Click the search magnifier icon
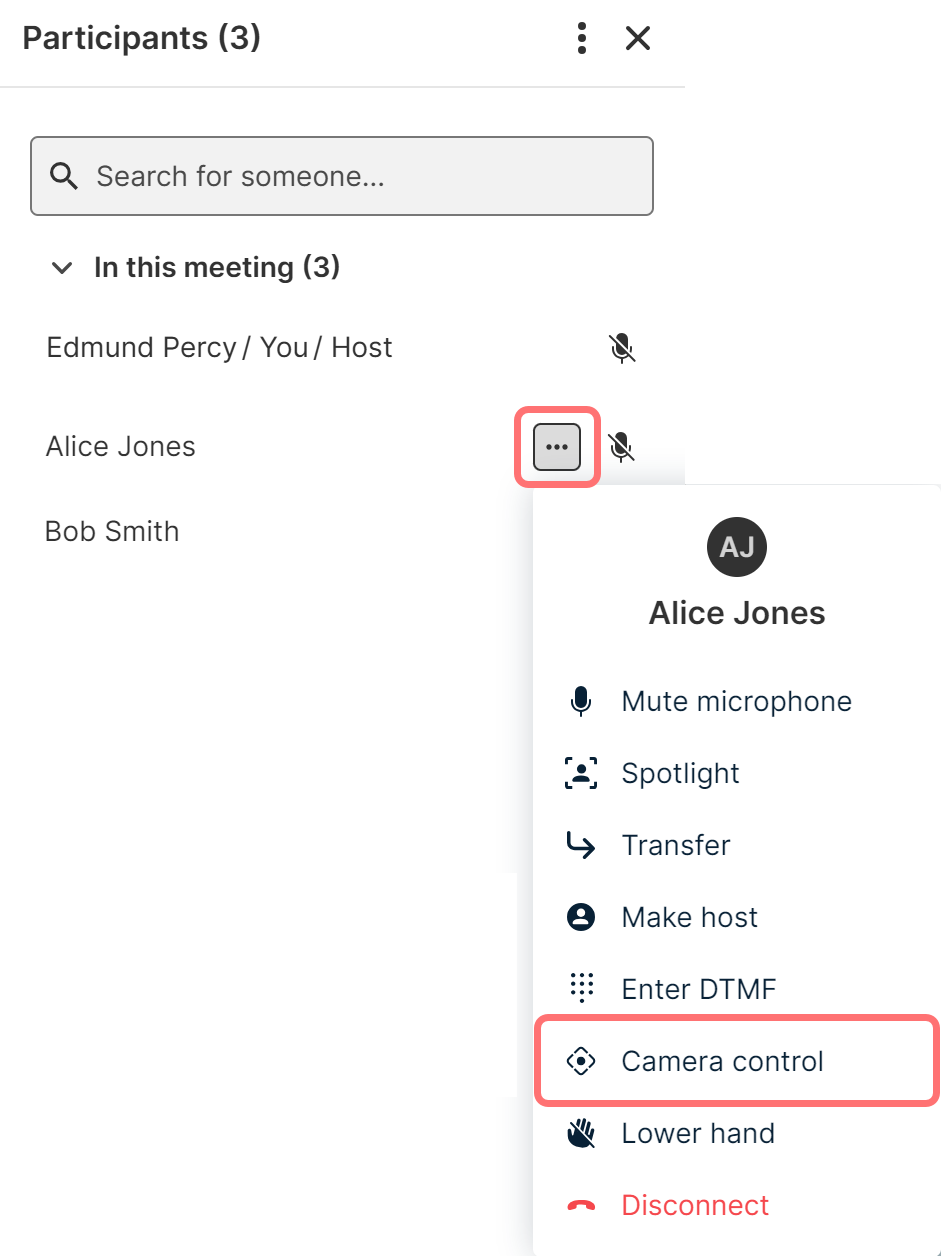Screen dimensions: 941x1256 (64, 177)
